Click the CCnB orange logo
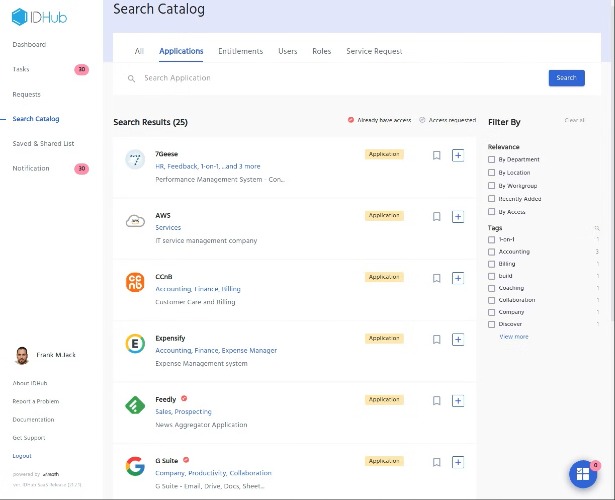615x500 pixels. (135, 282)
